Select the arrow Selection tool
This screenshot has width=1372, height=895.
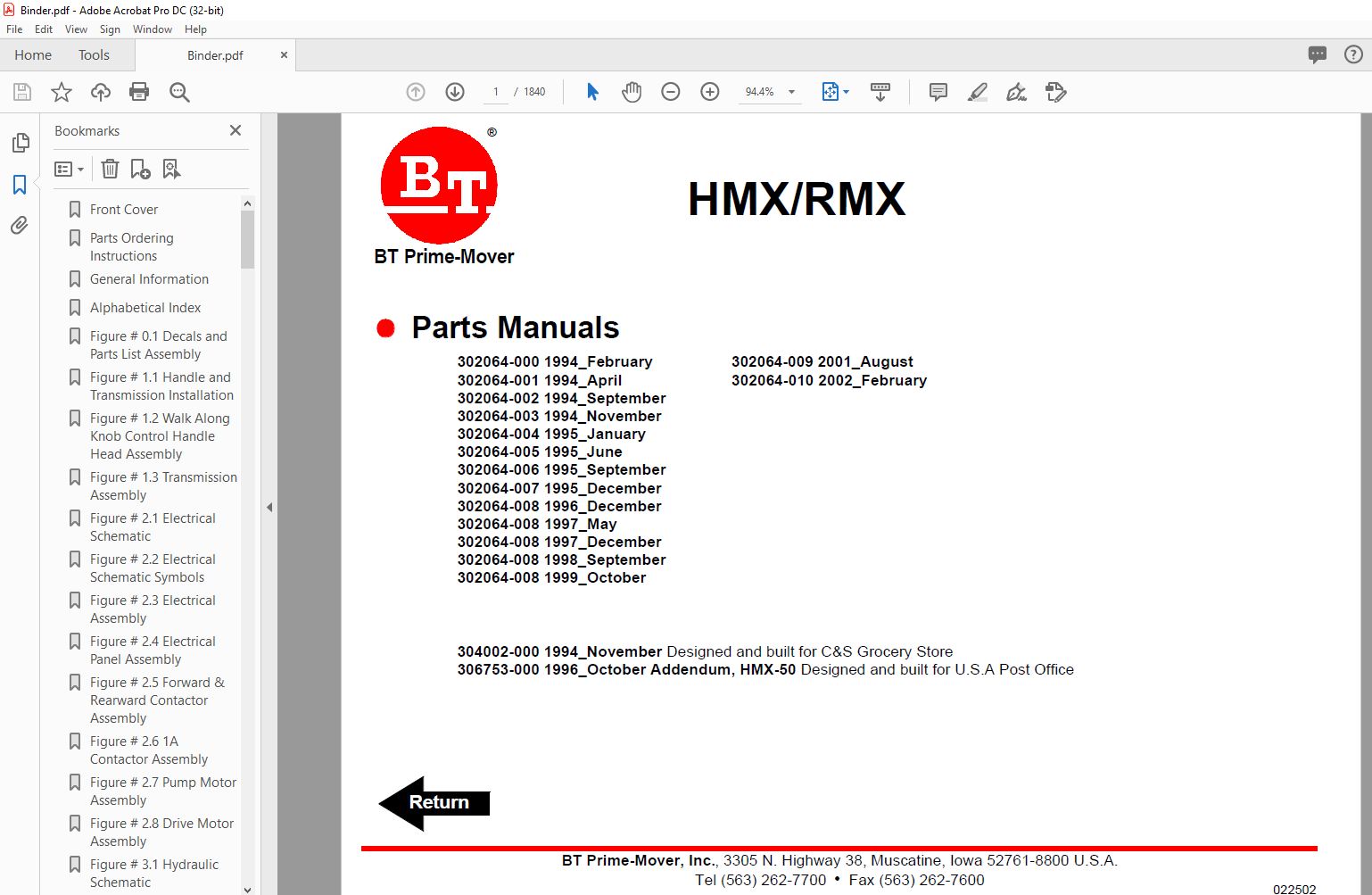click(x=592, y=92)
